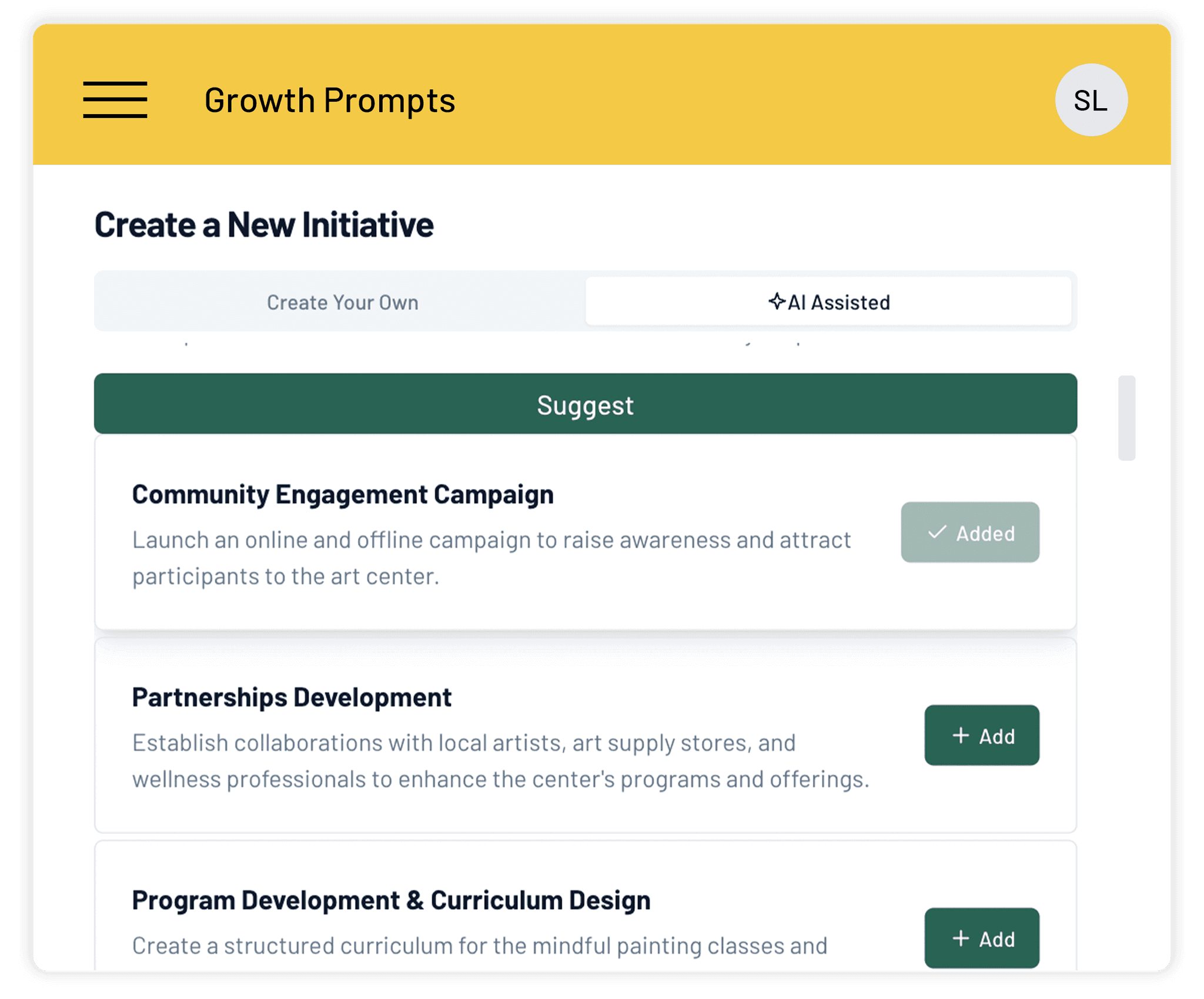This screenshot has height=999, width=1204.
Task: Click the plus icon for Partnerships Development
Action: 961,735
